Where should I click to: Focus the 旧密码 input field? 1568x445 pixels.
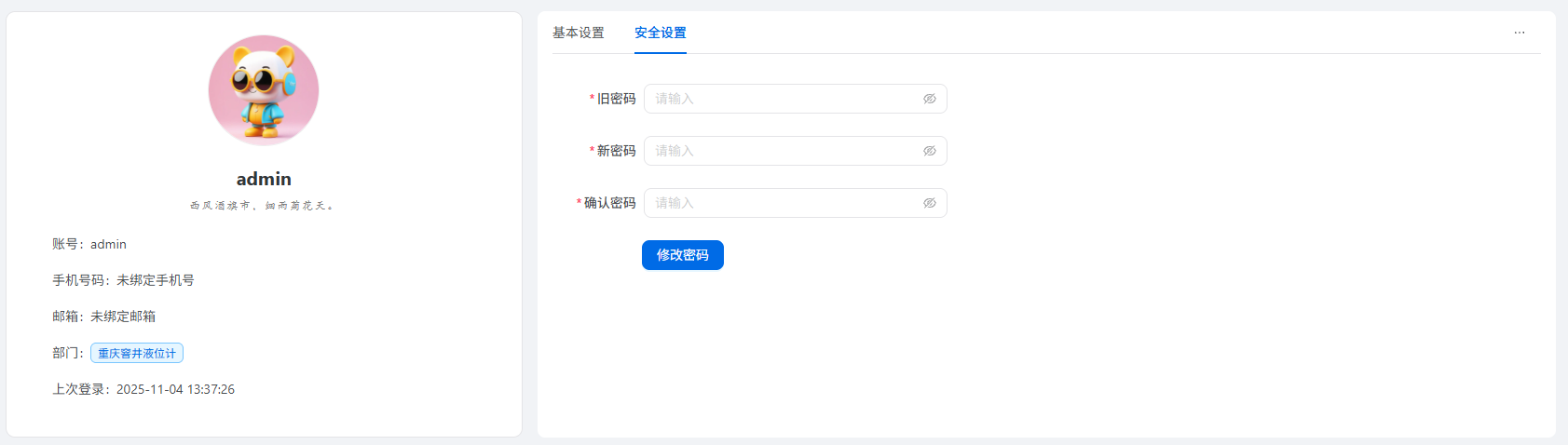(x=783, y=99)
